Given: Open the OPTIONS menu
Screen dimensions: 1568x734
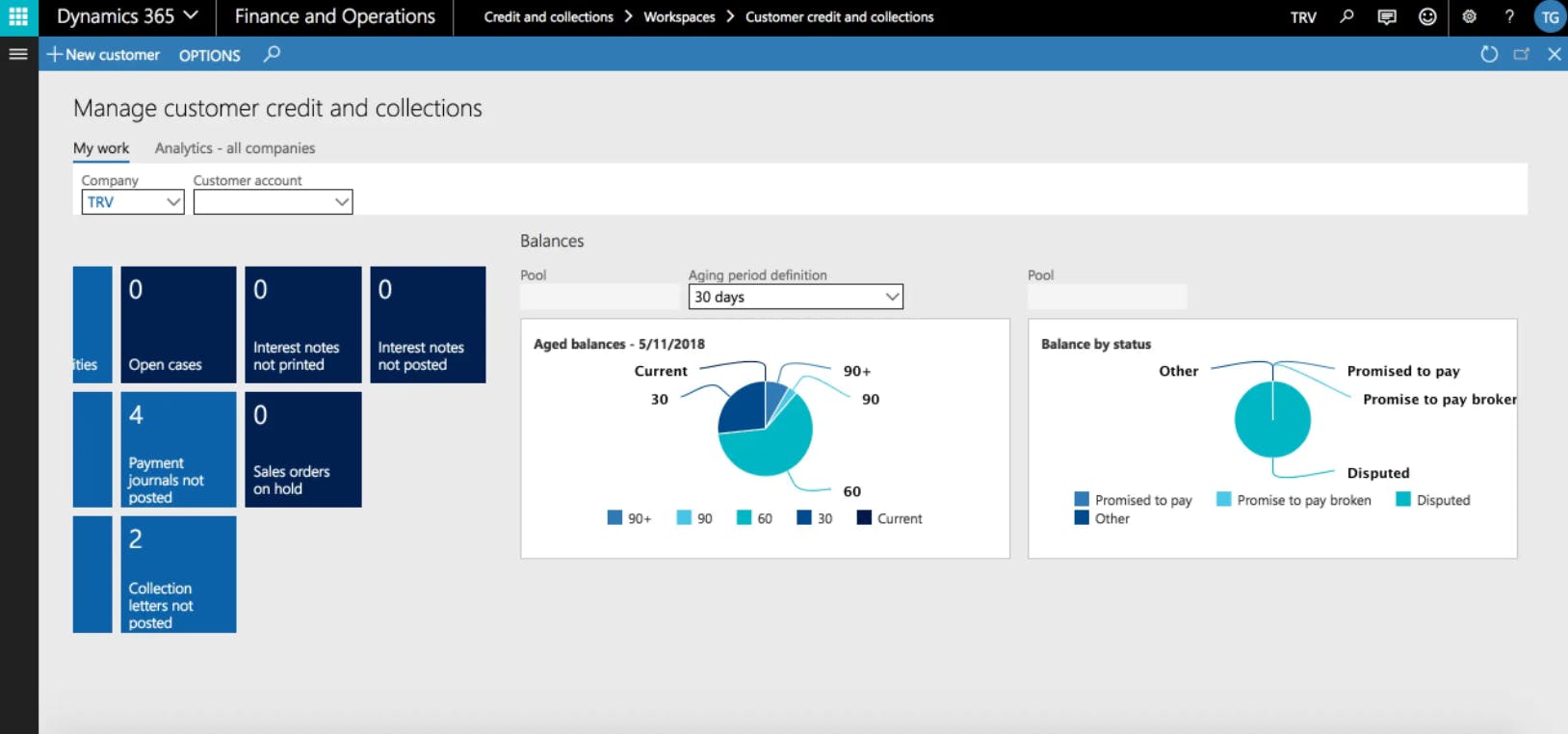Looking at the screenshot, I should pyautogui.click(x=209, y=55).
